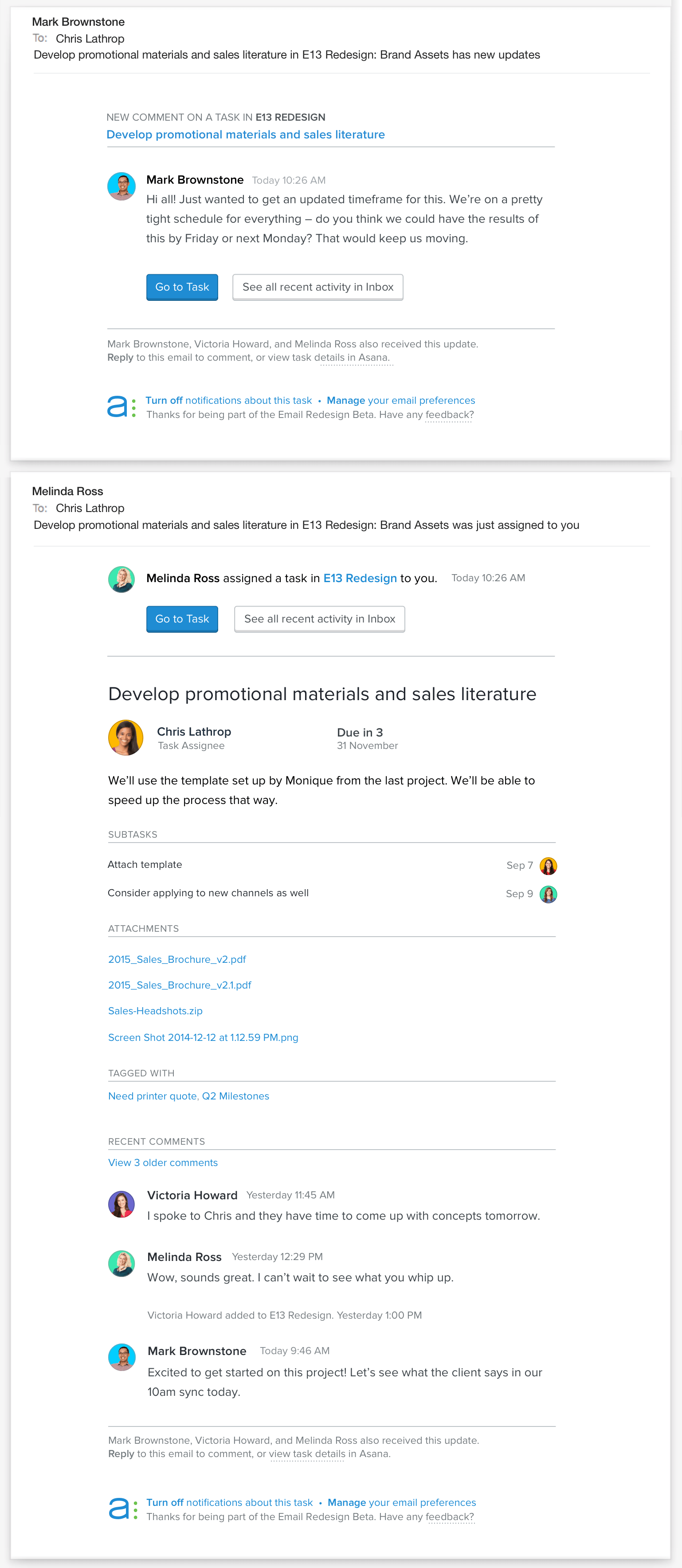Screen dimensions: 682x1568
Task: Click feedback link in first email footer
Action: click(x=450, y=415)
